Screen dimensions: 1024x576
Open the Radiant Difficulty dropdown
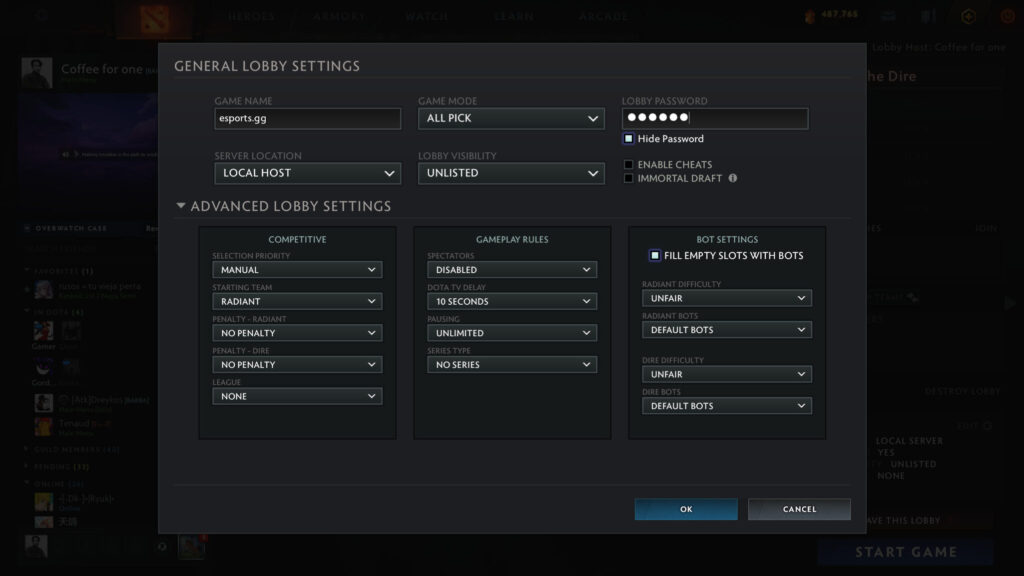(726, 297)
